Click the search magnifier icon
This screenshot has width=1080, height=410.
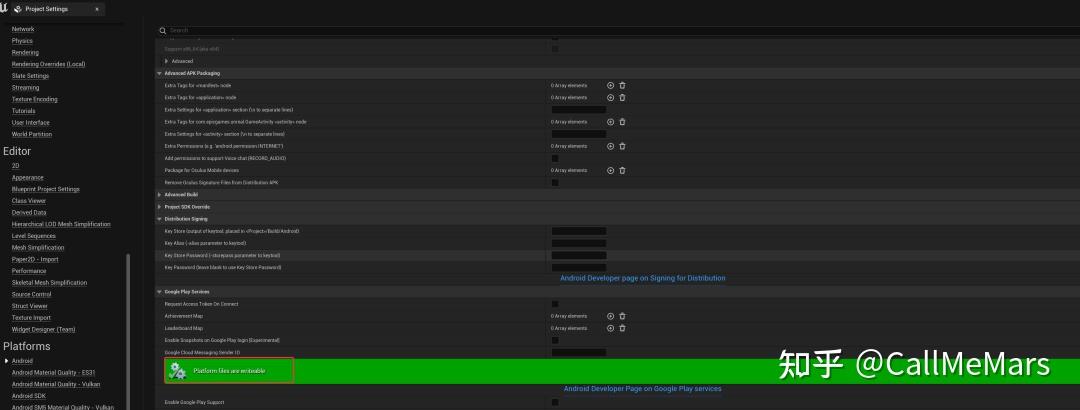(163, 30)
